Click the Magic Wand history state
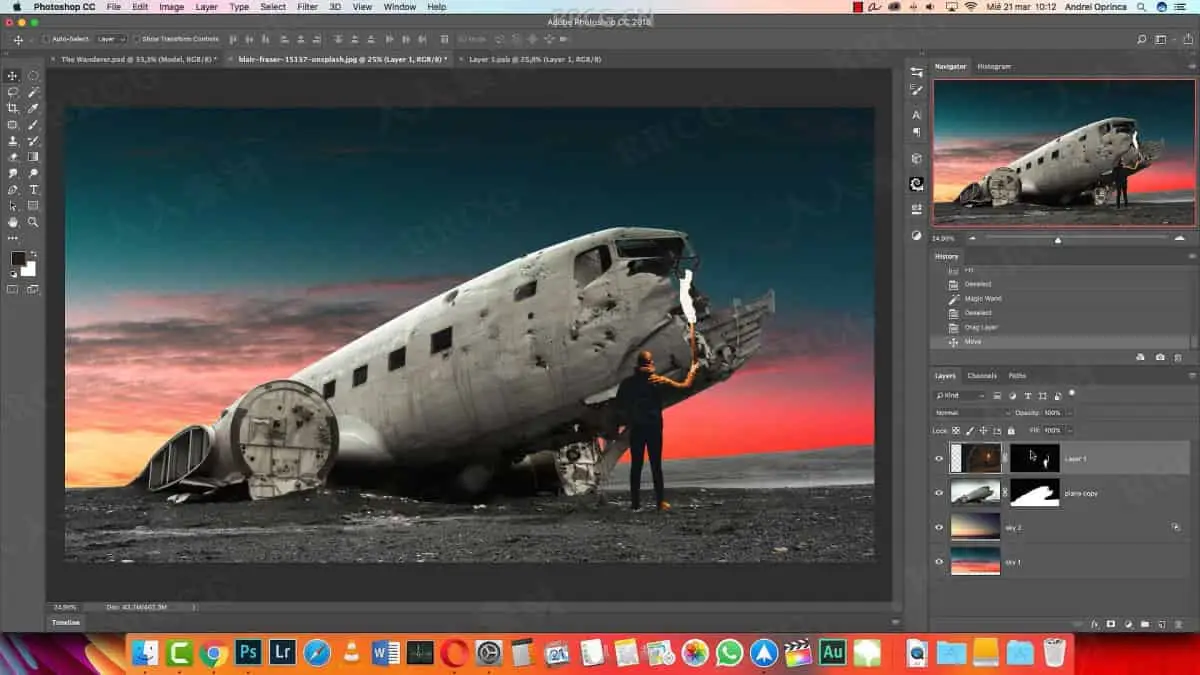The image size is (1200, 675). click(982, 298)
